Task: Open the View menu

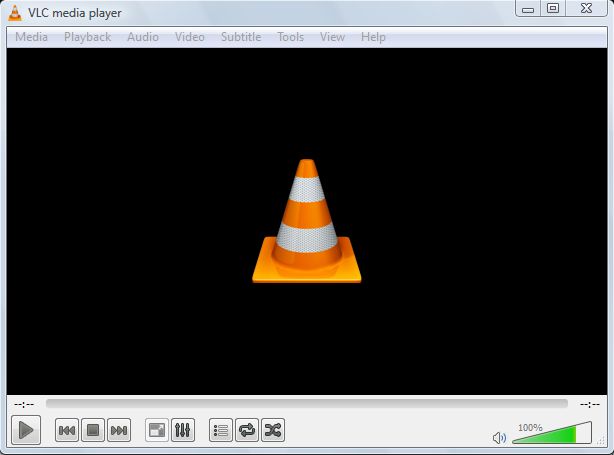Action: [332, 37]
